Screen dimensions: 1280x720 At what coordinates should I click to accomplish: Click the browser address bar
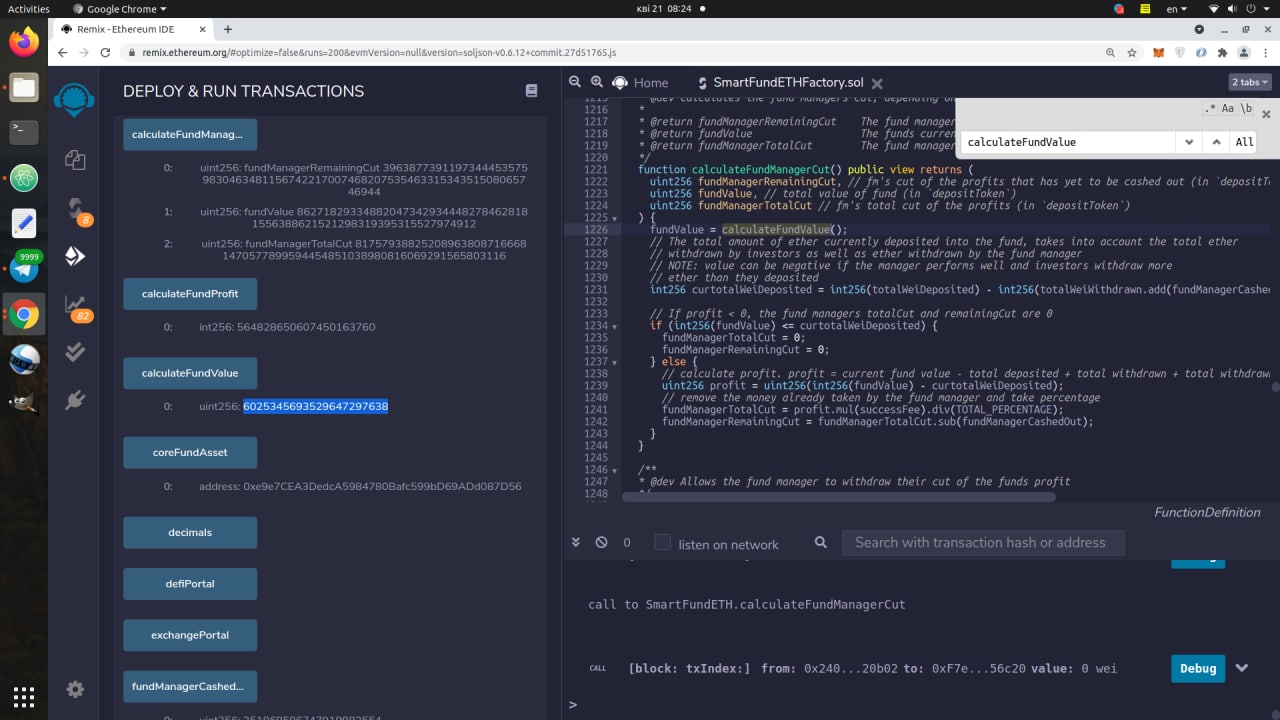point(610,52)
